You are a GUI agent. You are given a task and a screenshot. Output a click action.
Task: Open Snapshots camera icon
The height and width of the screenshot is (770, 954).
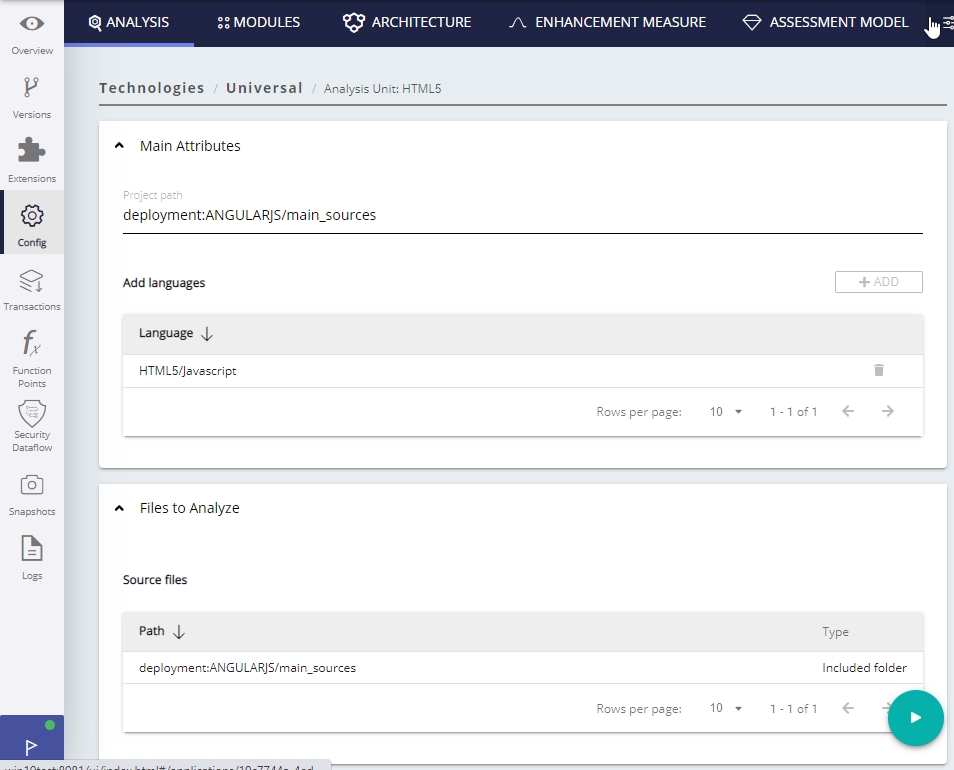pyautogui.click(x=32, y=492)
